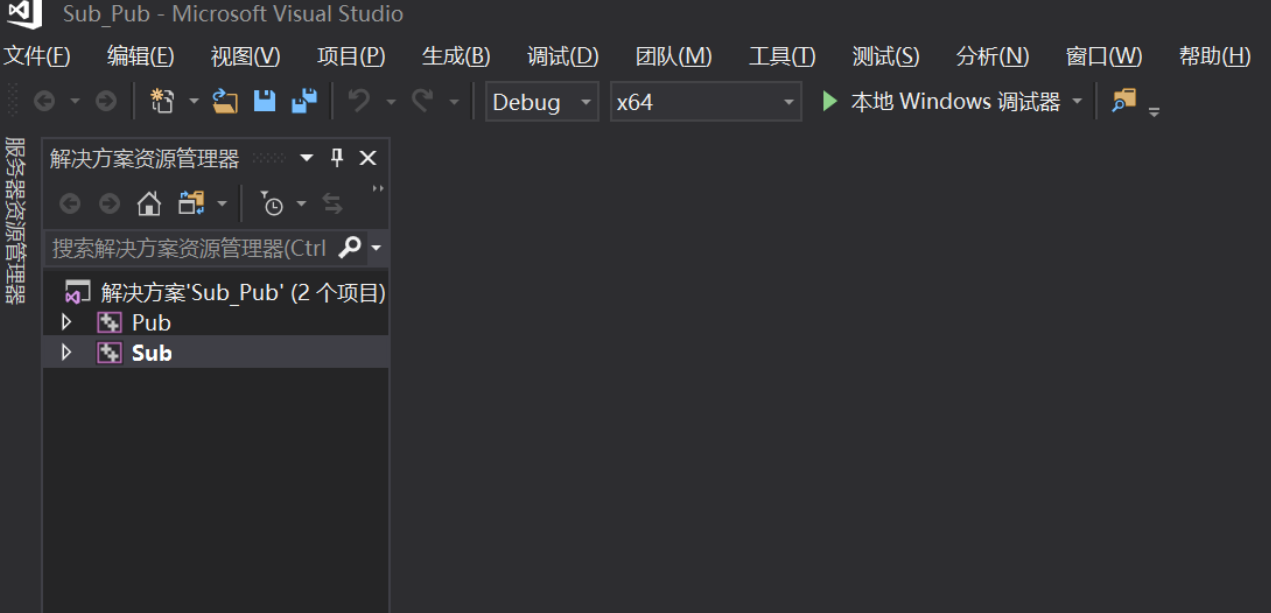The height and width of the screenshot is (613, 1271).
Task: Start the 本地 Windows 调试器 debugger
Action: 940,101
